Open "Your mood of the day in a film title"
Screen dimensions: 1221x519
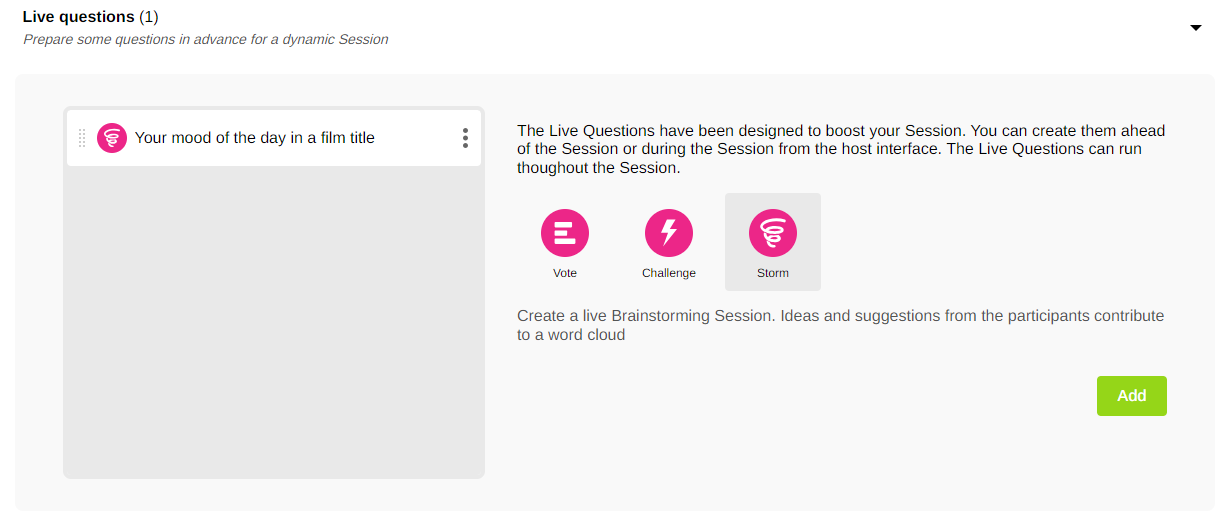254,138
